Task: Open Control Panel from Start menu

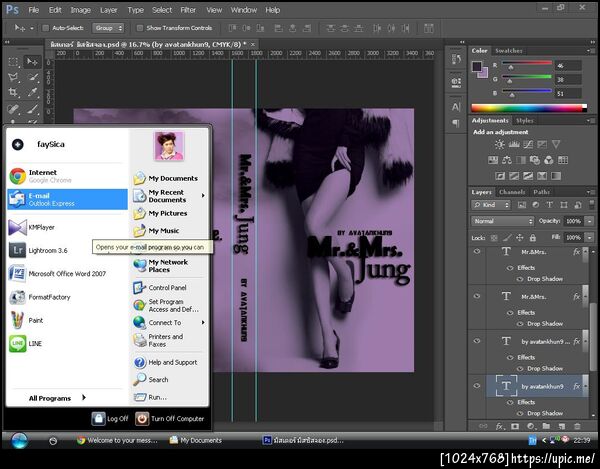Action: pyautogui.click(x=168, y=288)
